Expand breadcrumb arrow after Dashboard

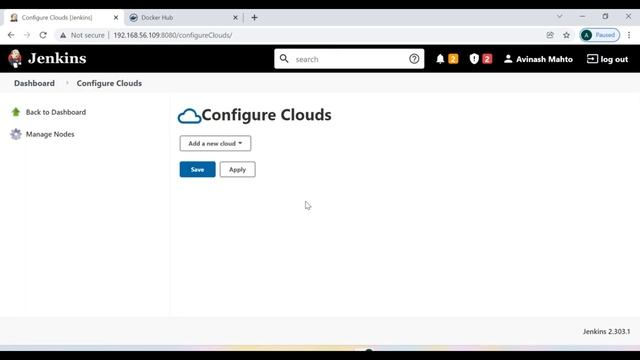click(x=67, y=83)
